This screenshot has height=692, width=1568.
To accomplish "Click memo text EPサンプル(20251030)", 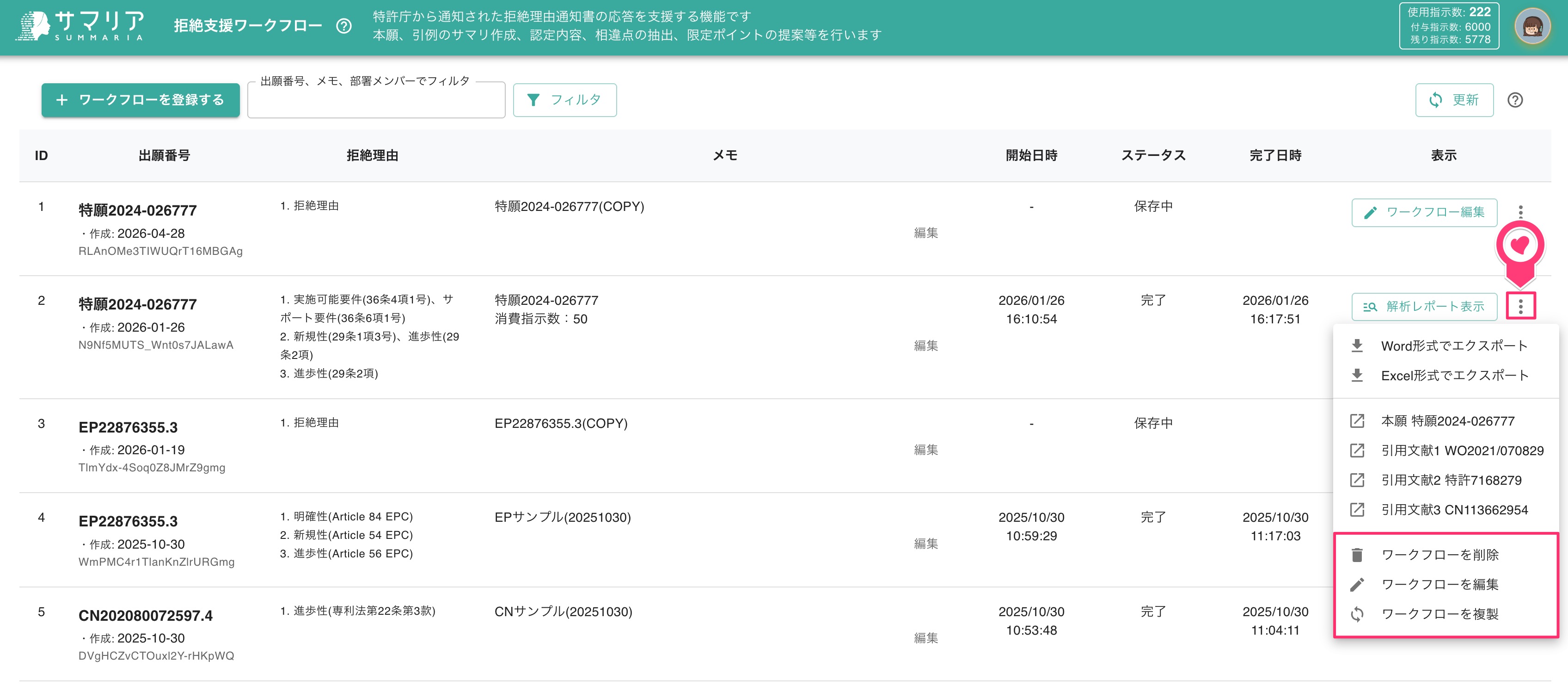I will [563, 517].
